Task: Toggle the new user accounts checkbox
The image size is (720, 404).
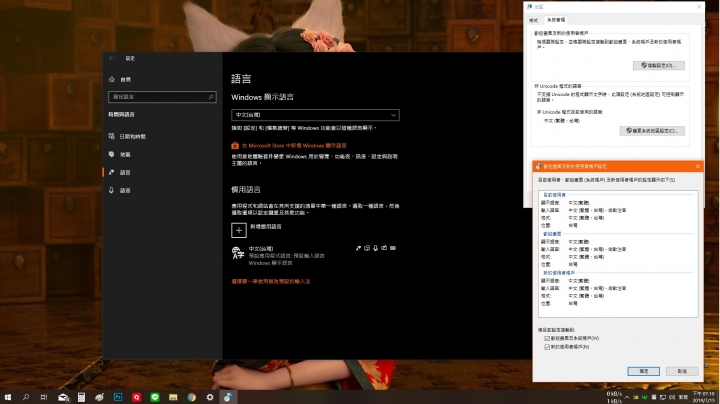Action: click(547, 347)
